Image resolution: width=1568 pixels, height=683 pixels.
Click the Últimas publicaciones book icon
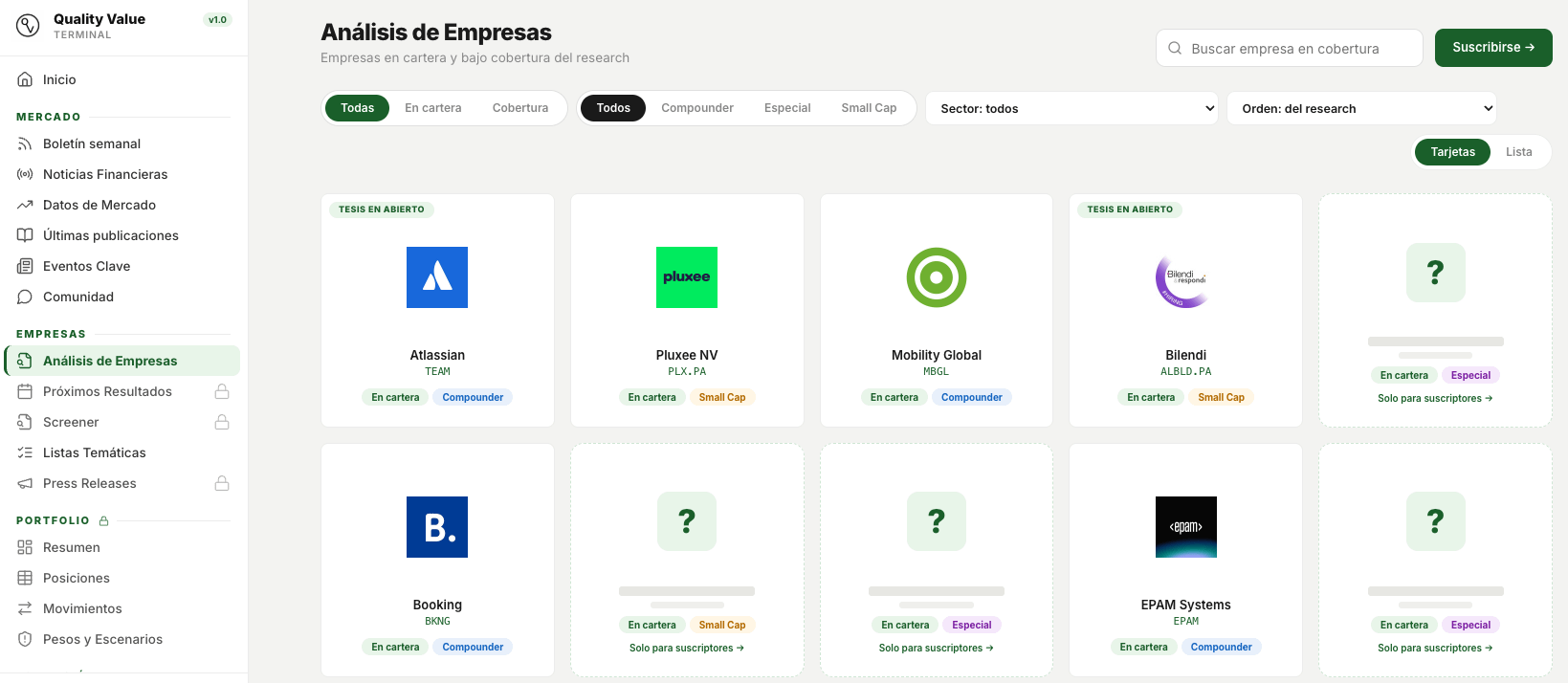(x=25, y=235)
